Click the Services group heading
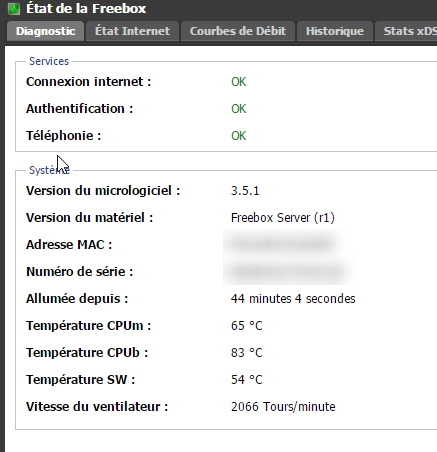 tap(49, 61)
